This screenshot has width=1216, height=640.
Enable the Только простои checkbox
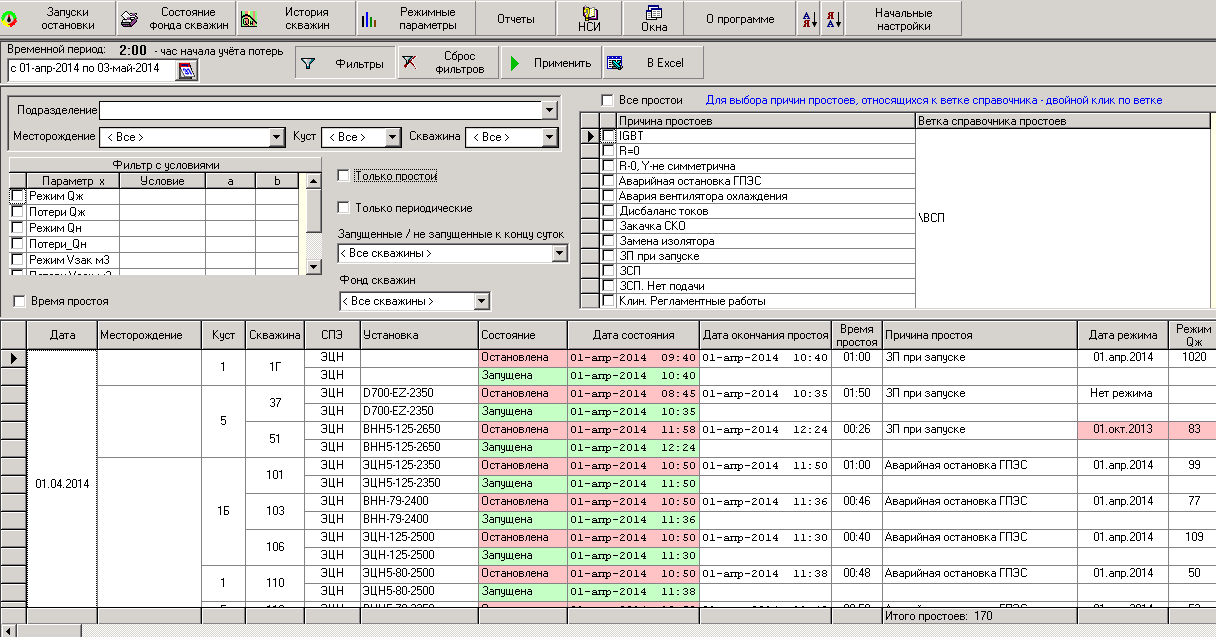point(344,176)
